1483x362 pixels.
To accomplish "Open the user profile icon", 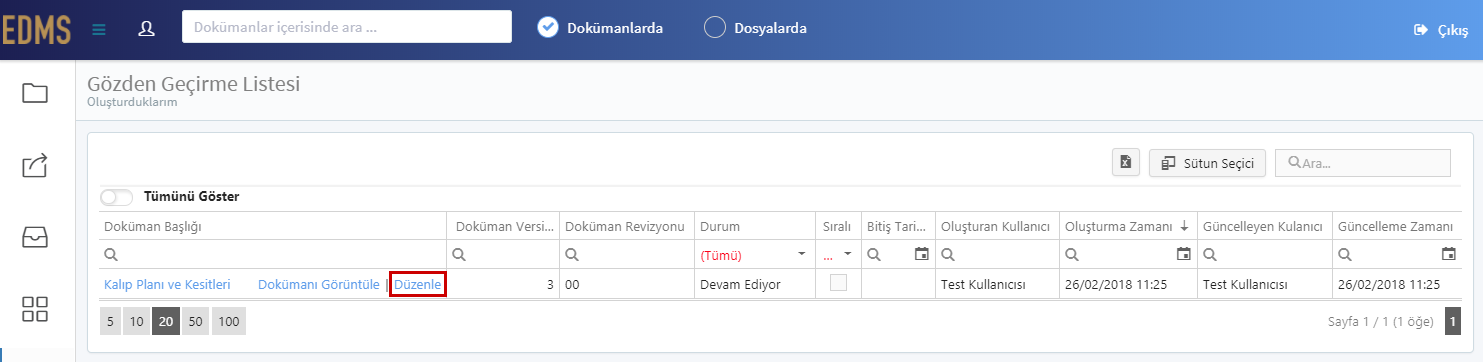I will [x=147, y=28].
